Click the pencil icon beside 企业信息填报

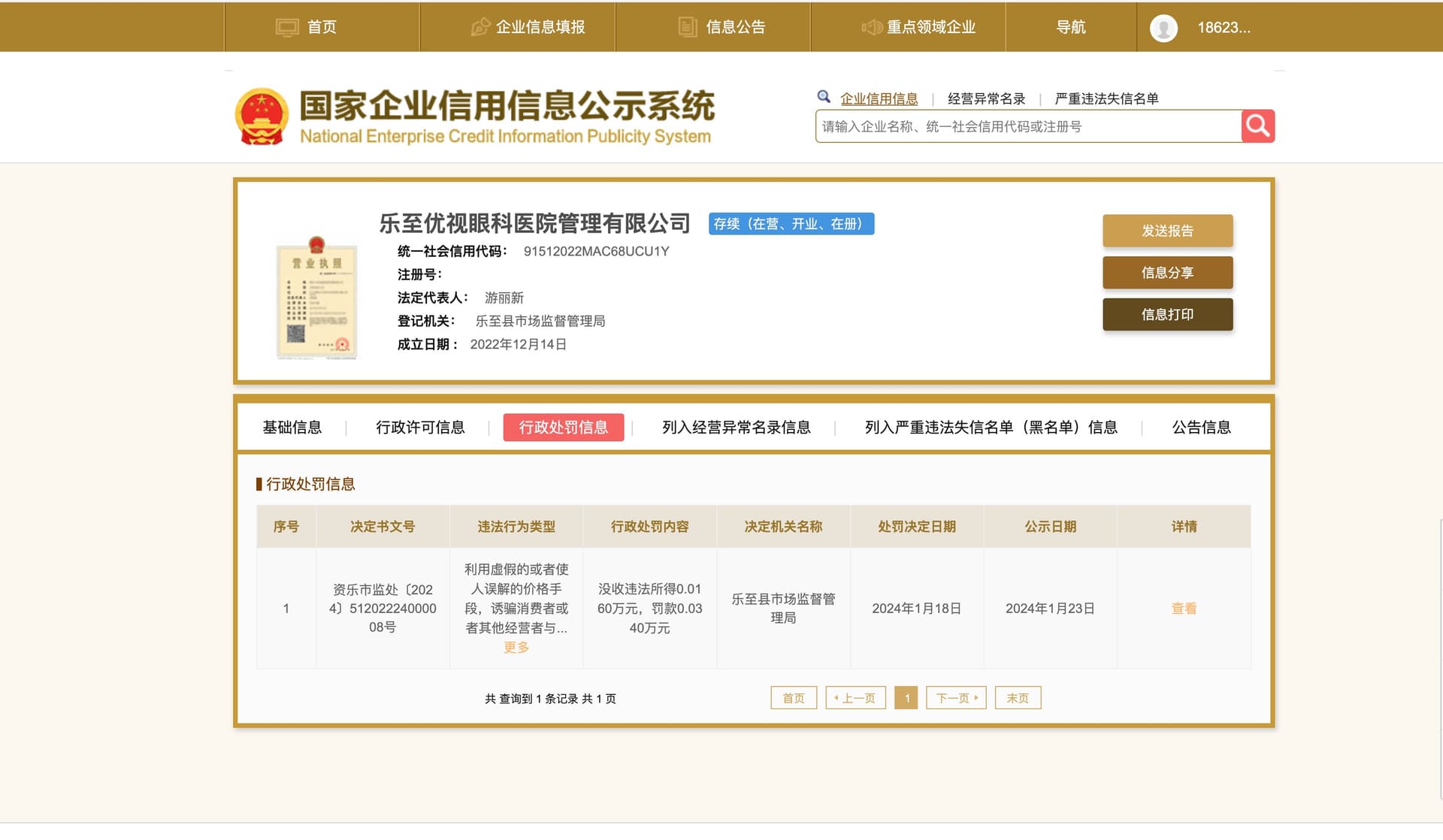tap(479, 27)
